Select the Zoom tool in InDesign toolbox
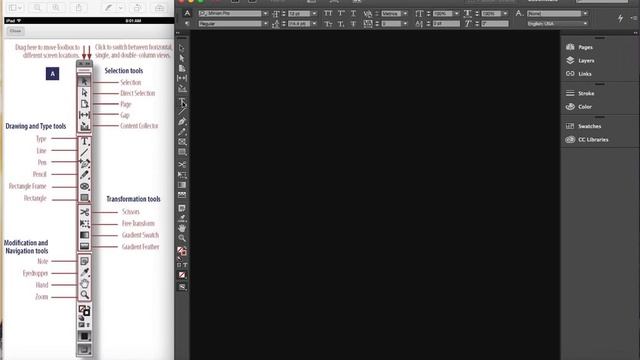The image size is (640, 360). pos(182,238)
